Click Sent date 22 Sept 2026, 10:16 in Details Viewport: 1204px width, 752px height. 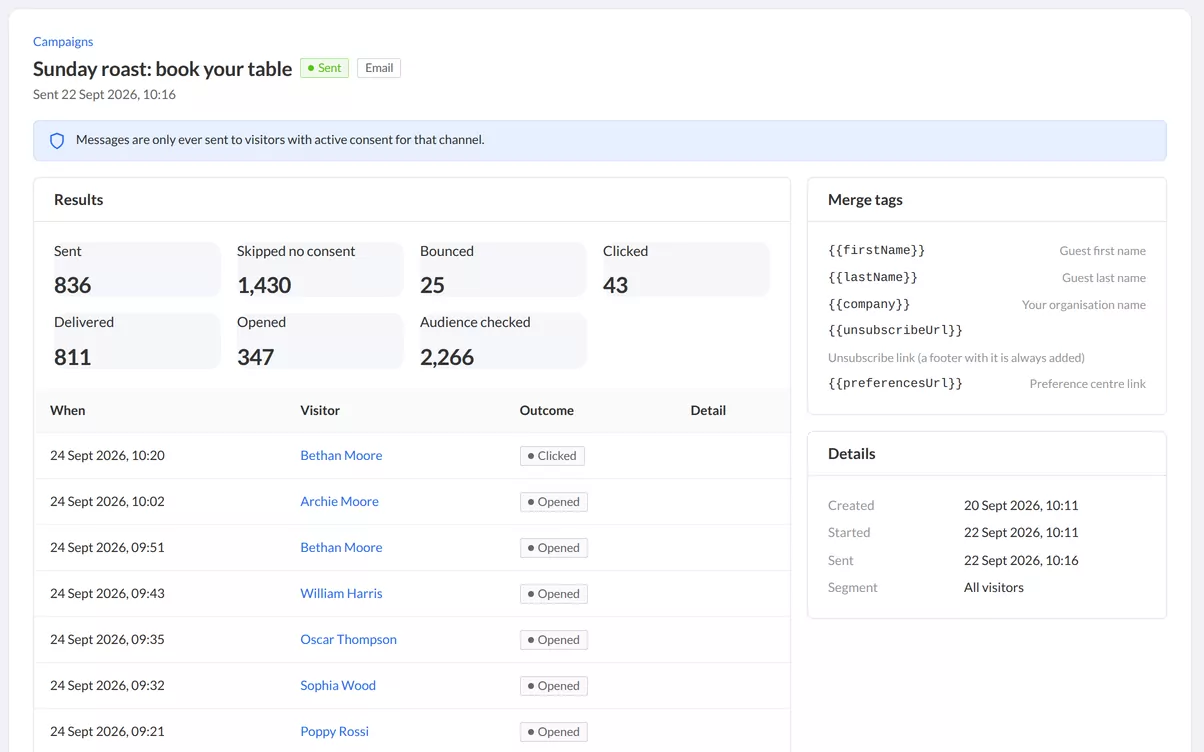point(1021,560)
